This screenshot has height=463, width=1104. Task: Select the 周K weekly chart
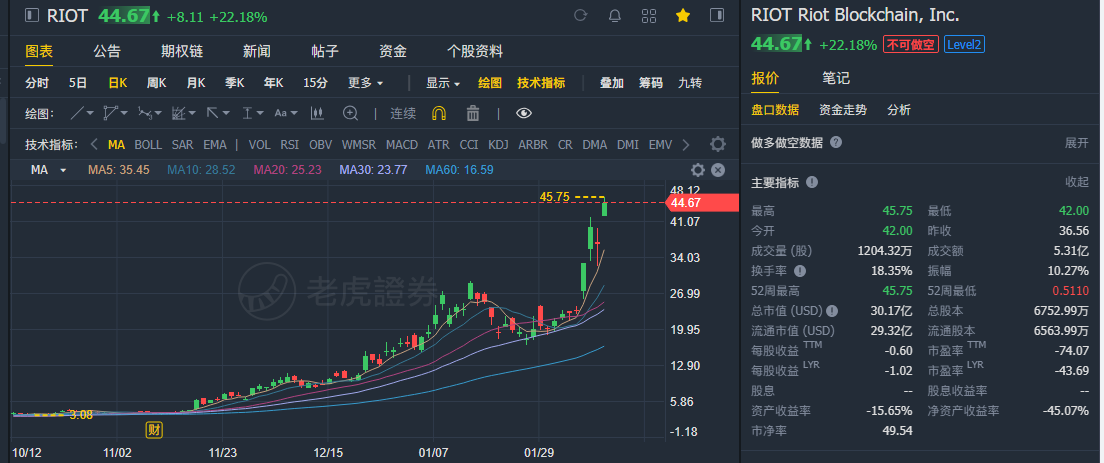pyautogui.click(x=156, y=83)
